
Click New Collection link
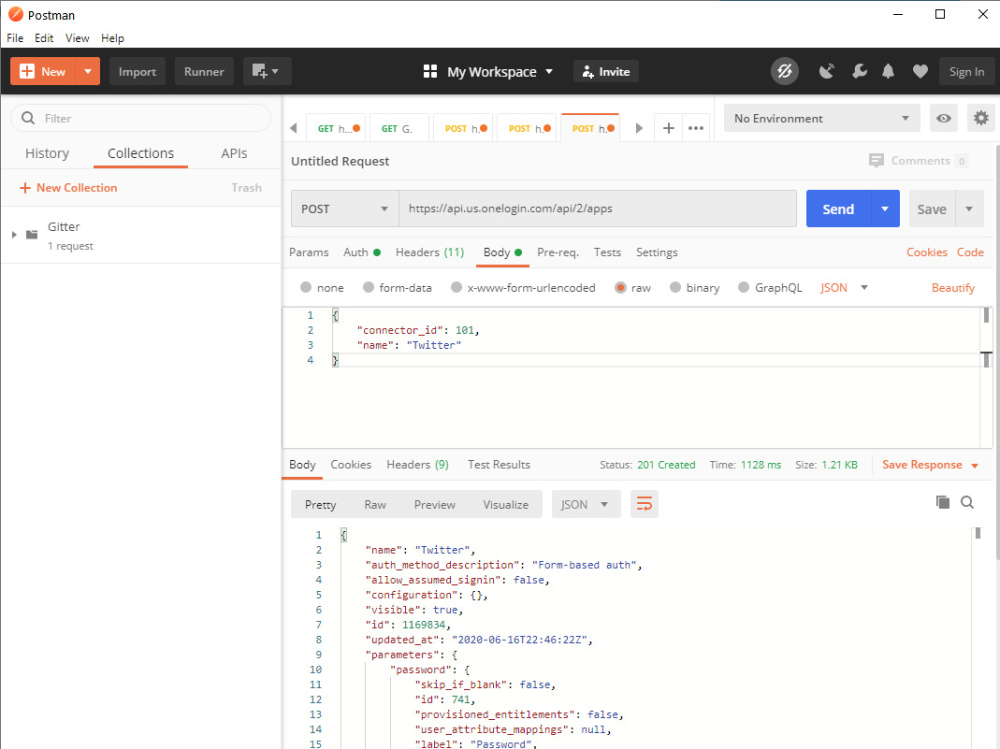point(69,188)
